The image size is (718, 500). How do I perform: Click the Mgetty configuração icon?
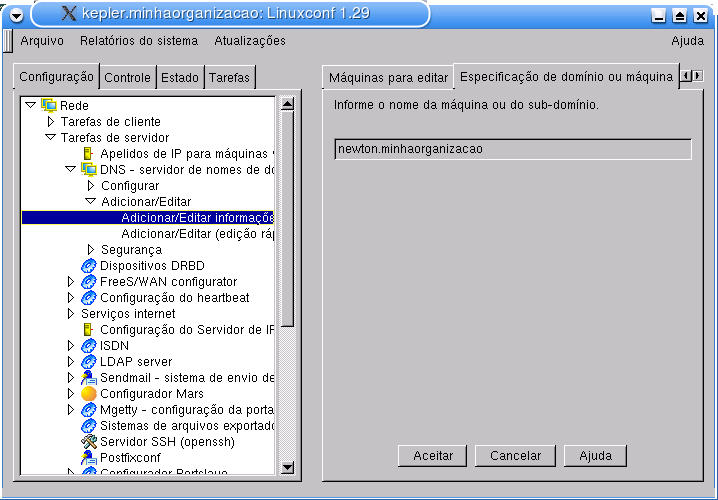point(88,410)
